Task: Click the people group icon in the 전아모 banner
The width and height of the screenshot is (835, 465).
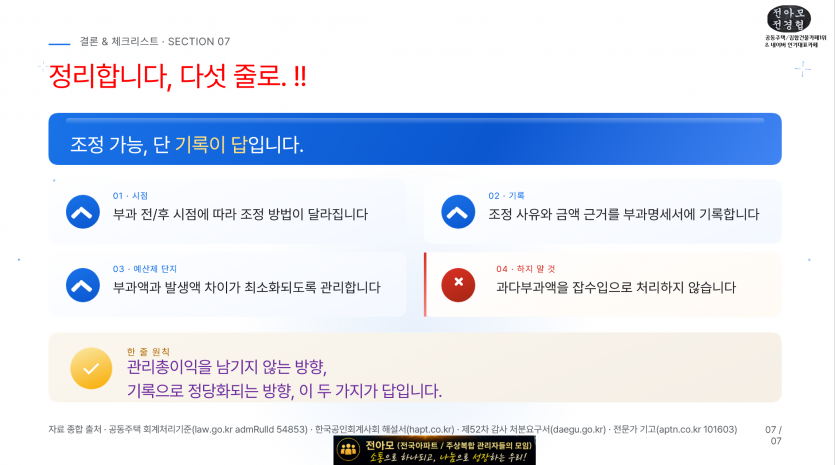Action: click(349, 450)
